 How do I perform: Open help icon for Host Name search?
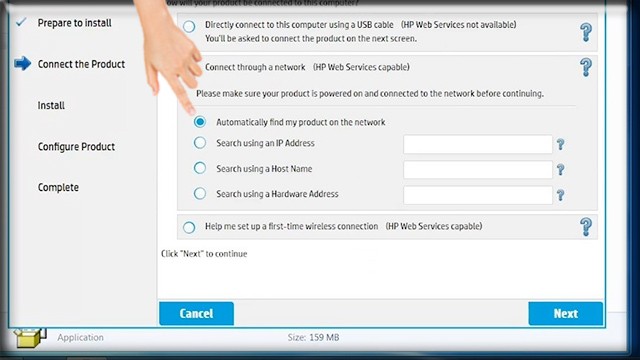coord(560,169)
